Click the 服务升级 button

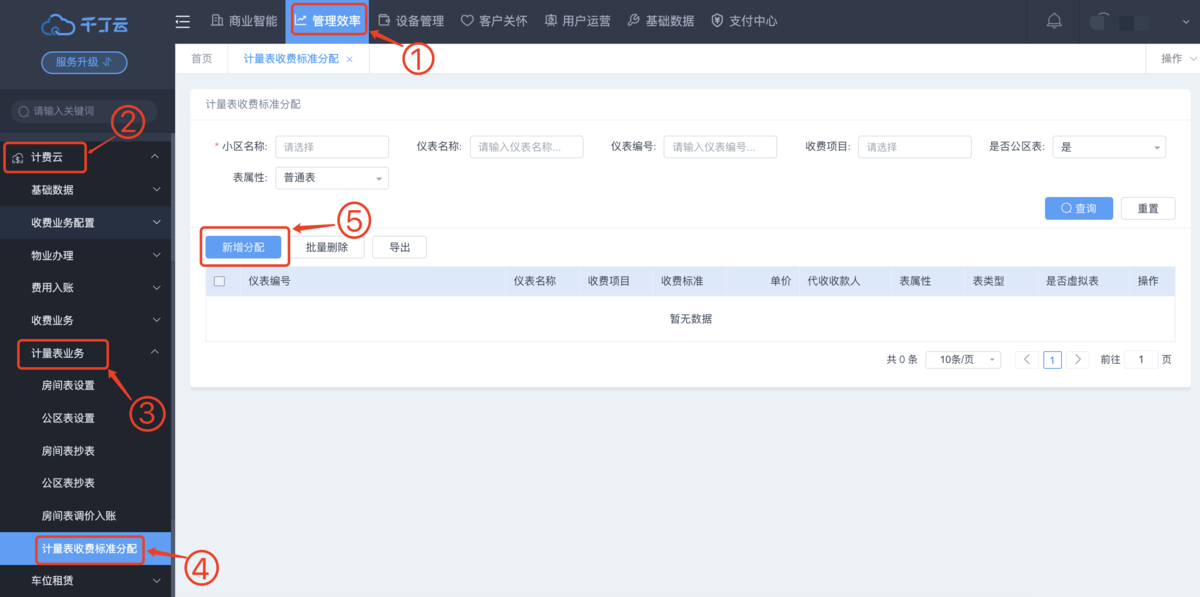point(84,62)
